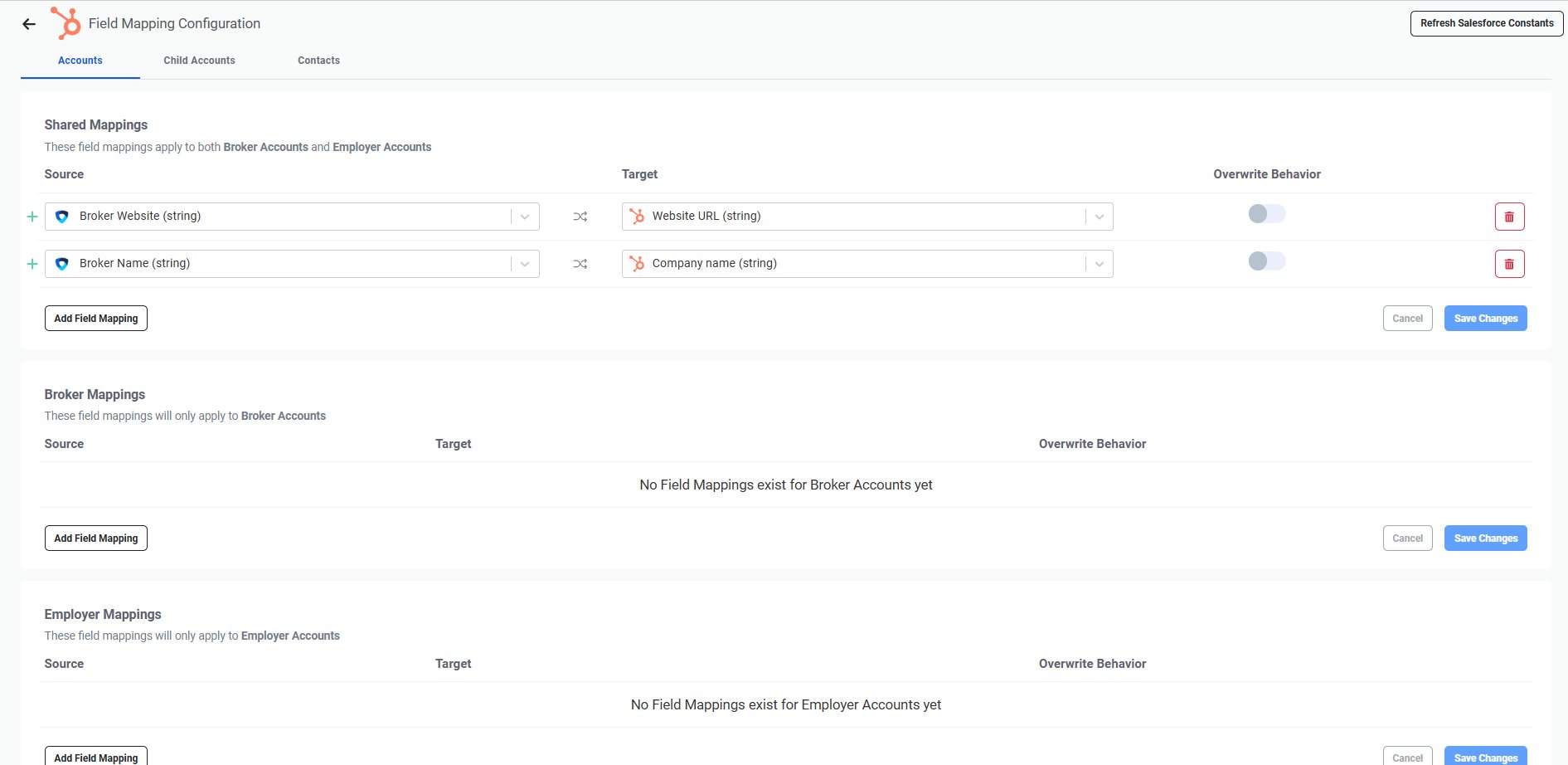This screenshot has width=1568, height=765.
Task: Click shuffle icon in Broker Name row
Action: (x=580, y=264)
